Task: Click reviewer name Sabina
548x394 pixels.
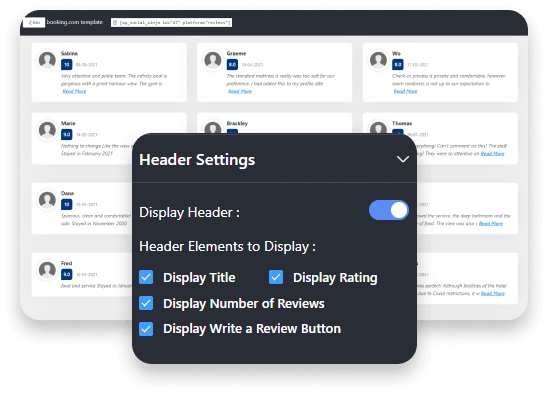Action: [69, 53]
